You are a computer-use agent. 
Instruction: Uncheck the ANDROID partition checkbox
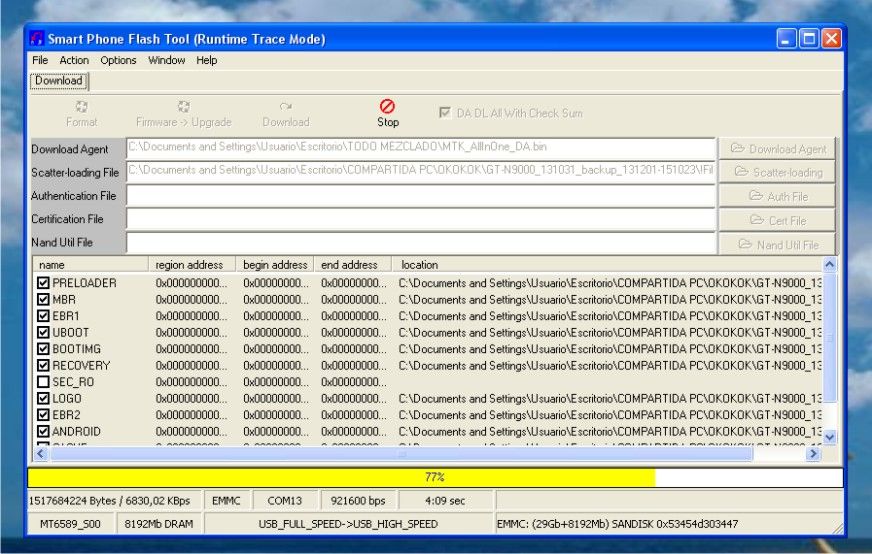click(x=43, y=431)
